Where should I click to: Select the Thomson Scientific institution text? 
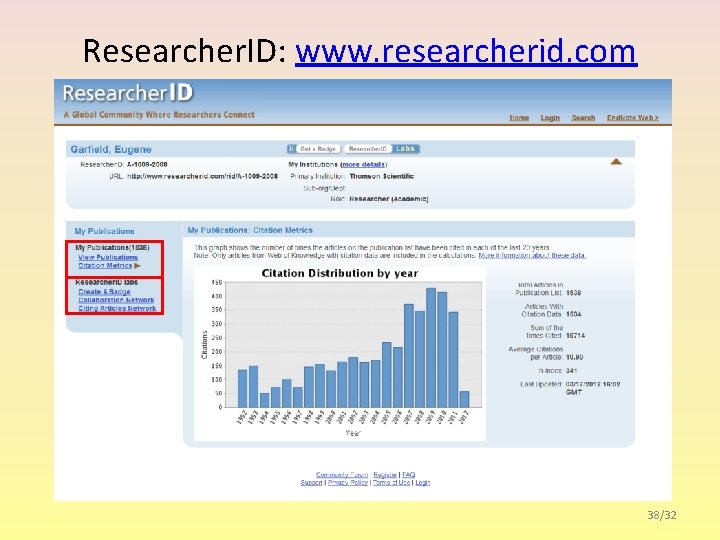[x=382, y=176]
